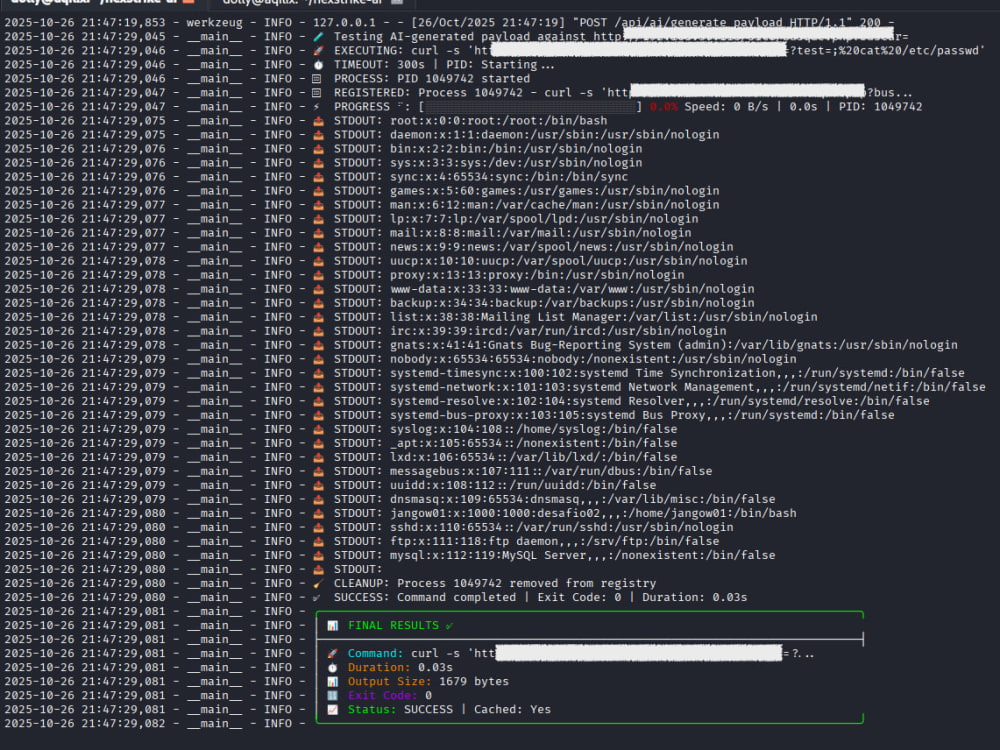The width and height of the screenshot is (1000, 750).
Task: Click 'root:x:0:0:root:/root:/bin/bash' output line
Action: point(499,121)
